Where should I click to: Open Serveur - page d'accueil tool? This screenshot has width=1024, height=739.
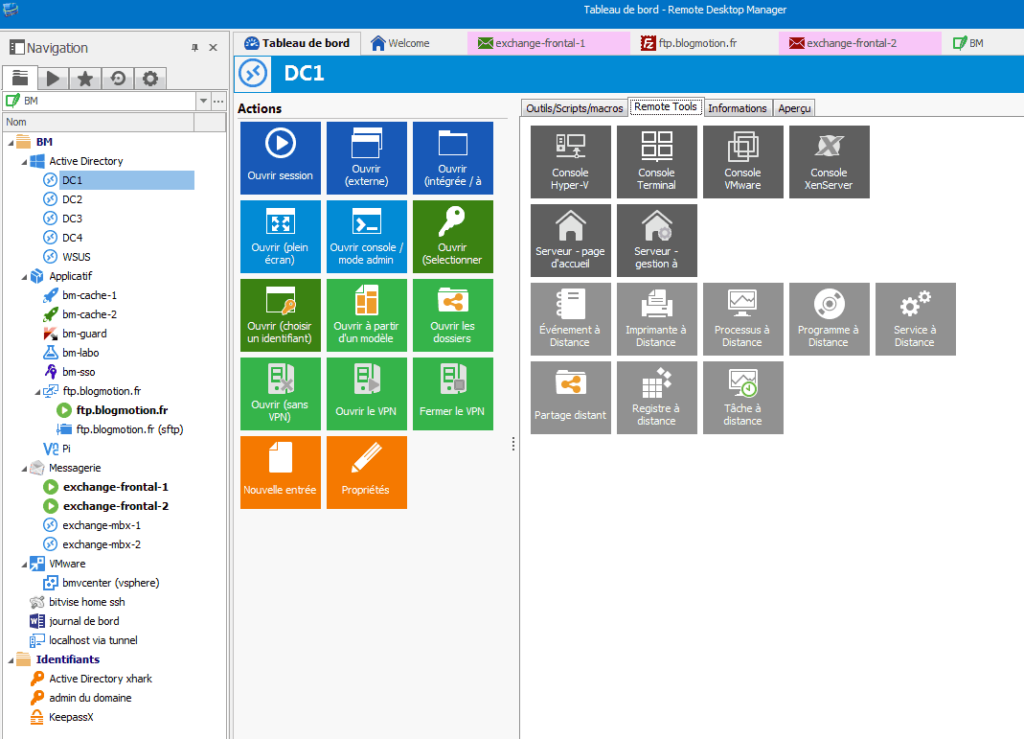pos(570,239)
